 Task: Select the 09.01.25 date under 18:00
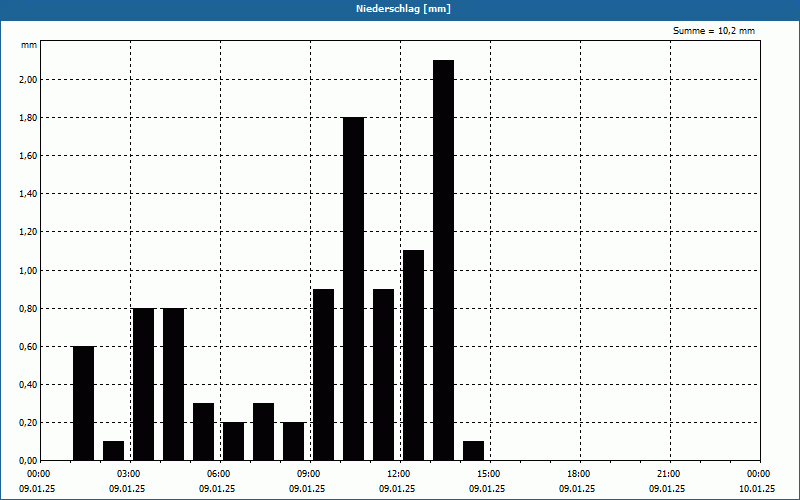click(x=577, y=489)
